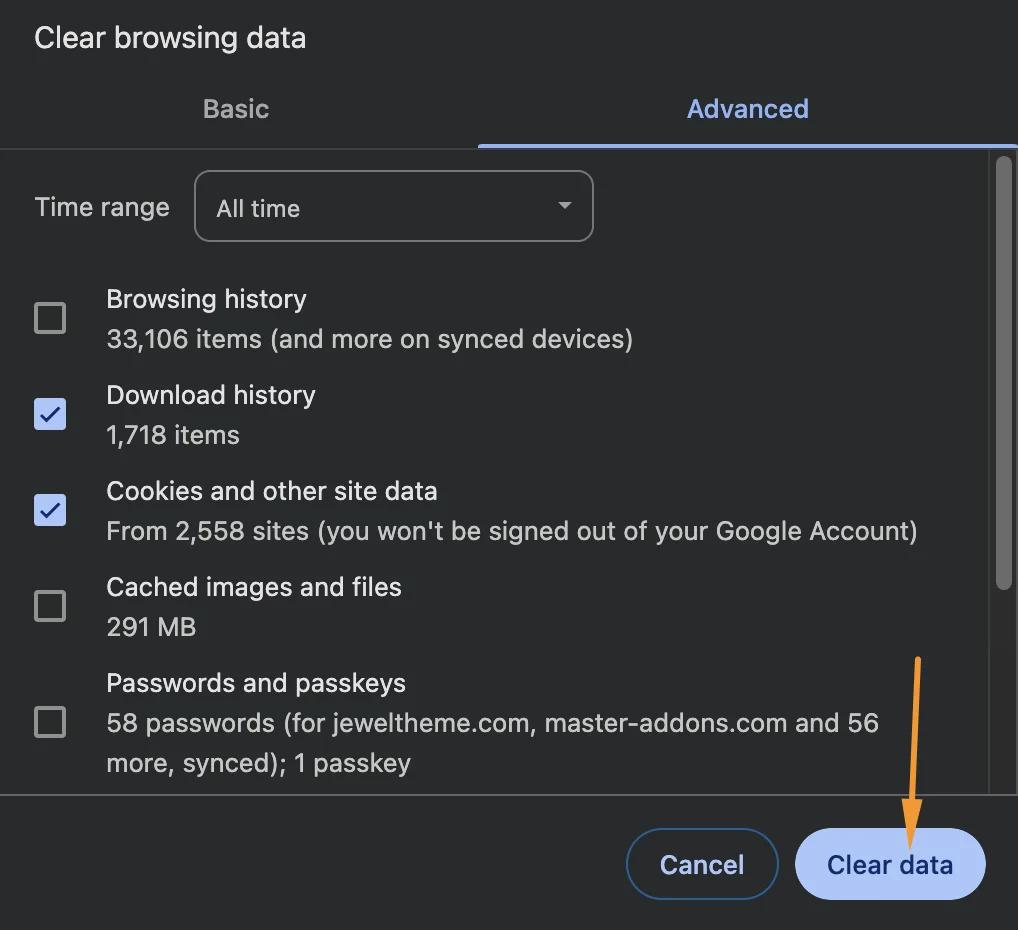This screenshot has height=930, width=1018.
Task: Click the "Download history" label text
Action: point(211,396)
